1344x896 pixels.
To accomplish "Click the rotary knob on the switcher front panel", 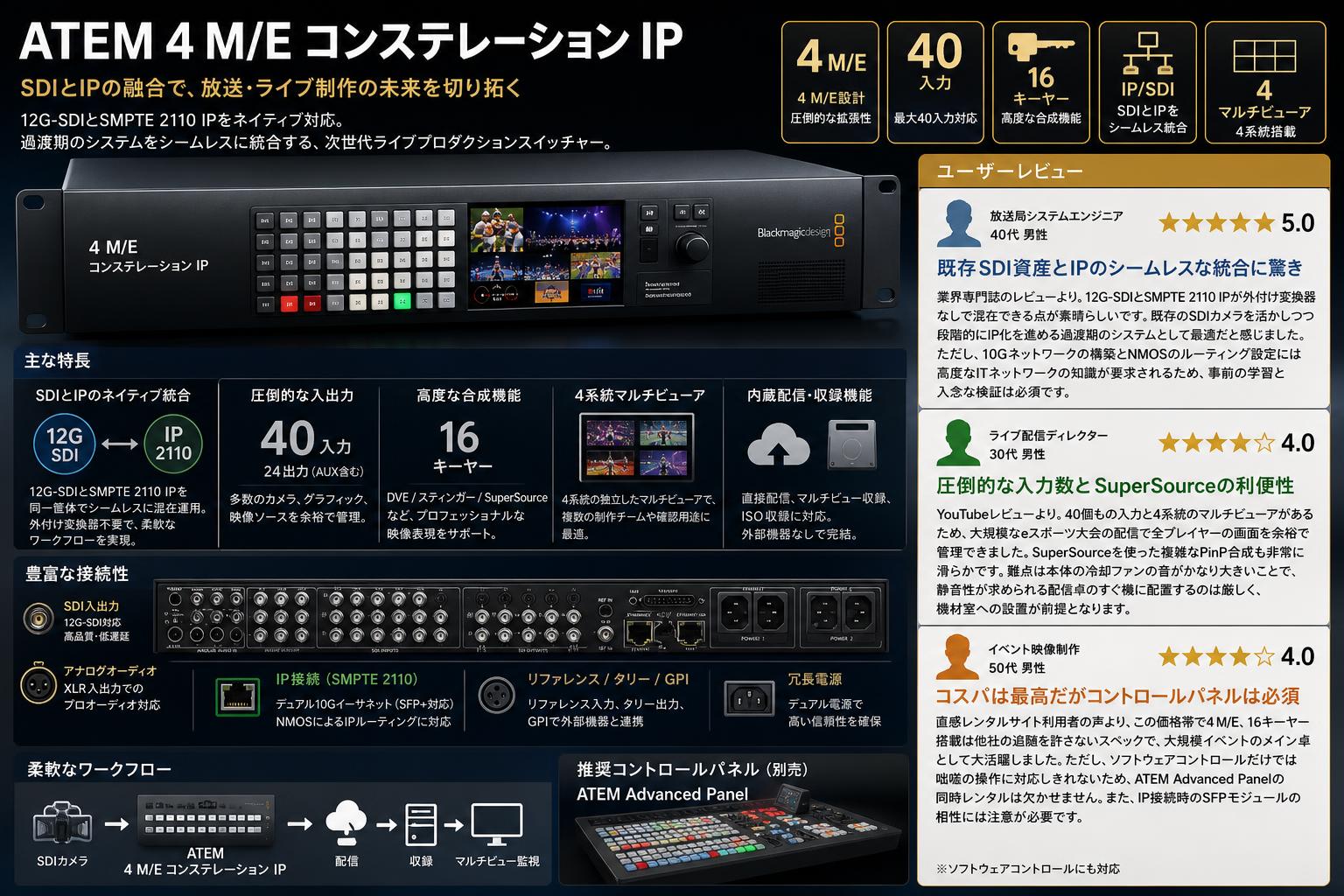I will 693,247.
